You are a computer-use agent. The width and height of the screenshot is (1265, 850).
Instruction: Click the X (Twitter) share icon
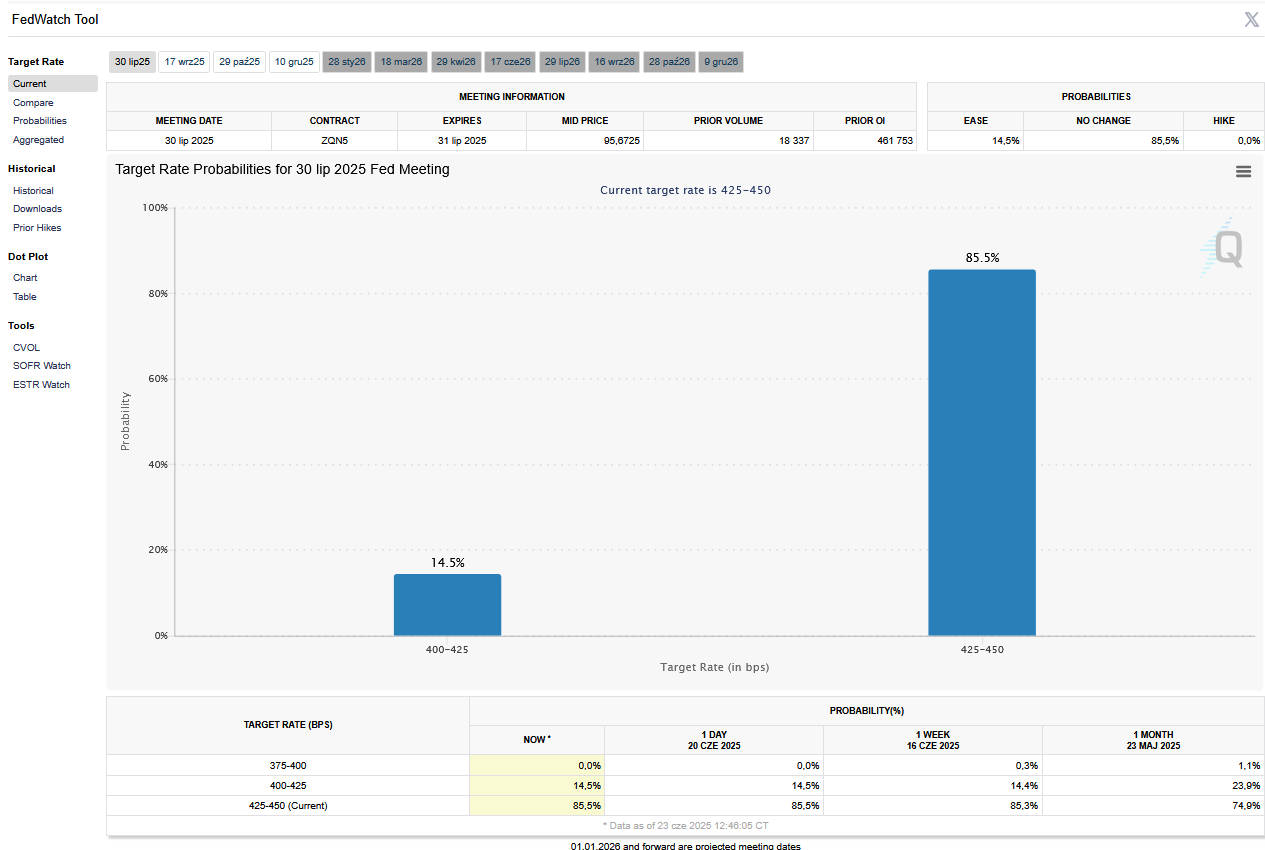click(1251, 20)
